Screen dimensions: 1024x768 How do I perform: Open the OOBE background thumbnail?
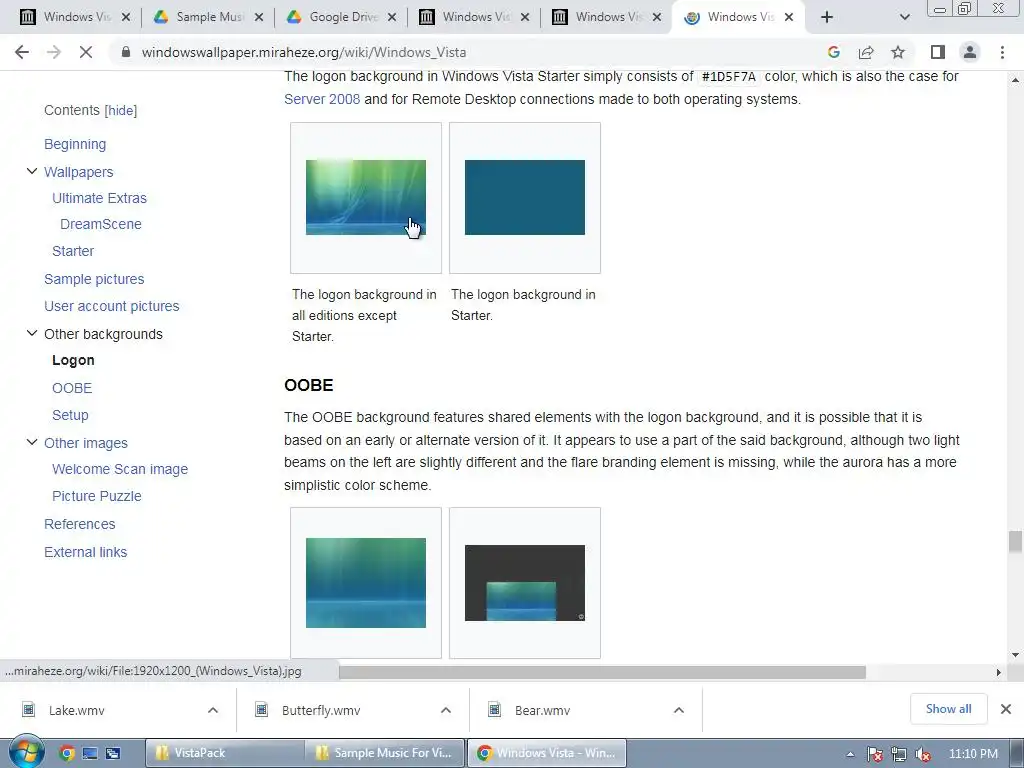pos(366,583)
